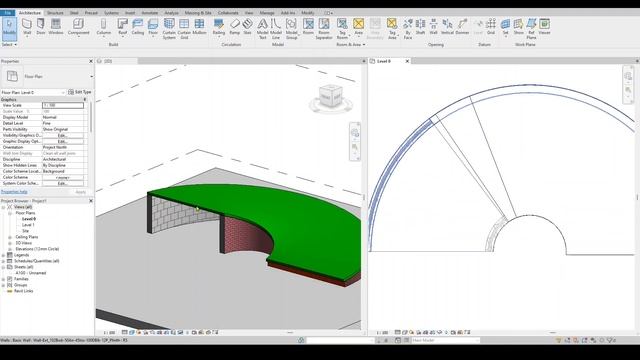Collapse the Graphics section in Properties
Screen dimensions: 640x360
pyautogui.click(x=85, y=100)
